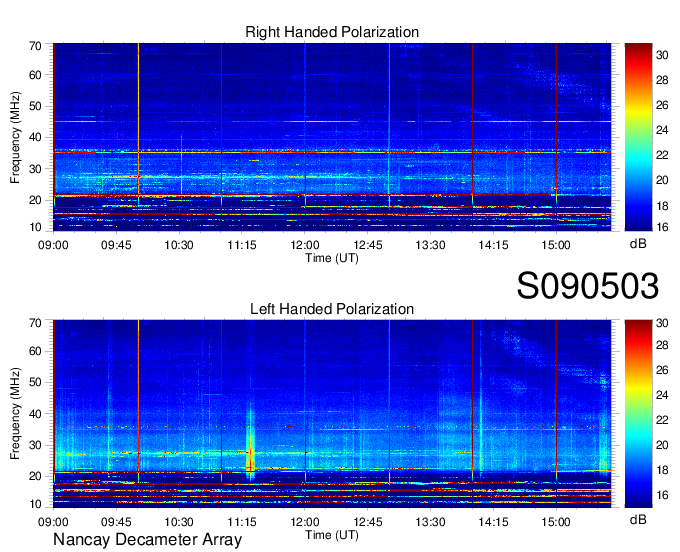The width and height of the screenshot is (680, 552).
Task: Click the 26 dB tick on the upper color bar
Action: (662, 105)
